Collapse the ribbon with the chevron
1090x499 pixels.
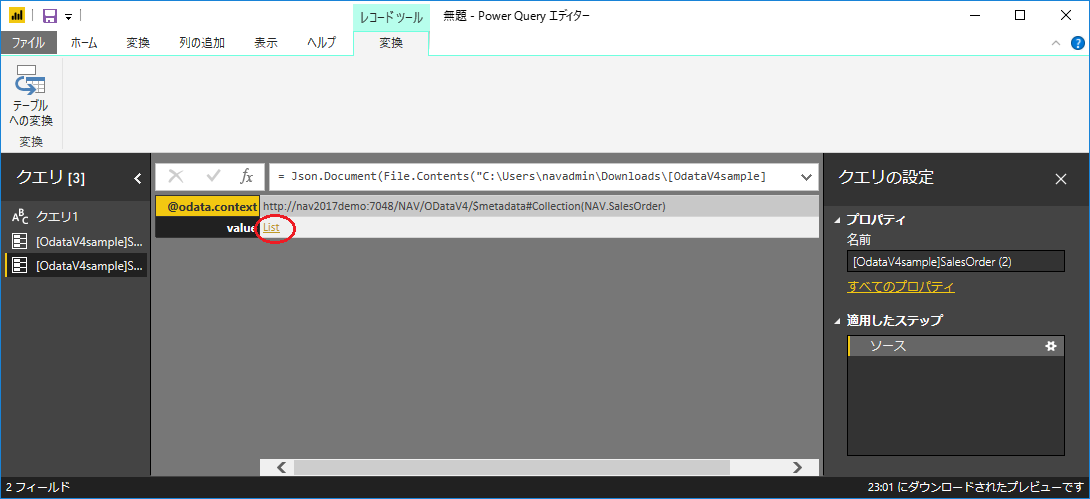tap(1056, 43)
